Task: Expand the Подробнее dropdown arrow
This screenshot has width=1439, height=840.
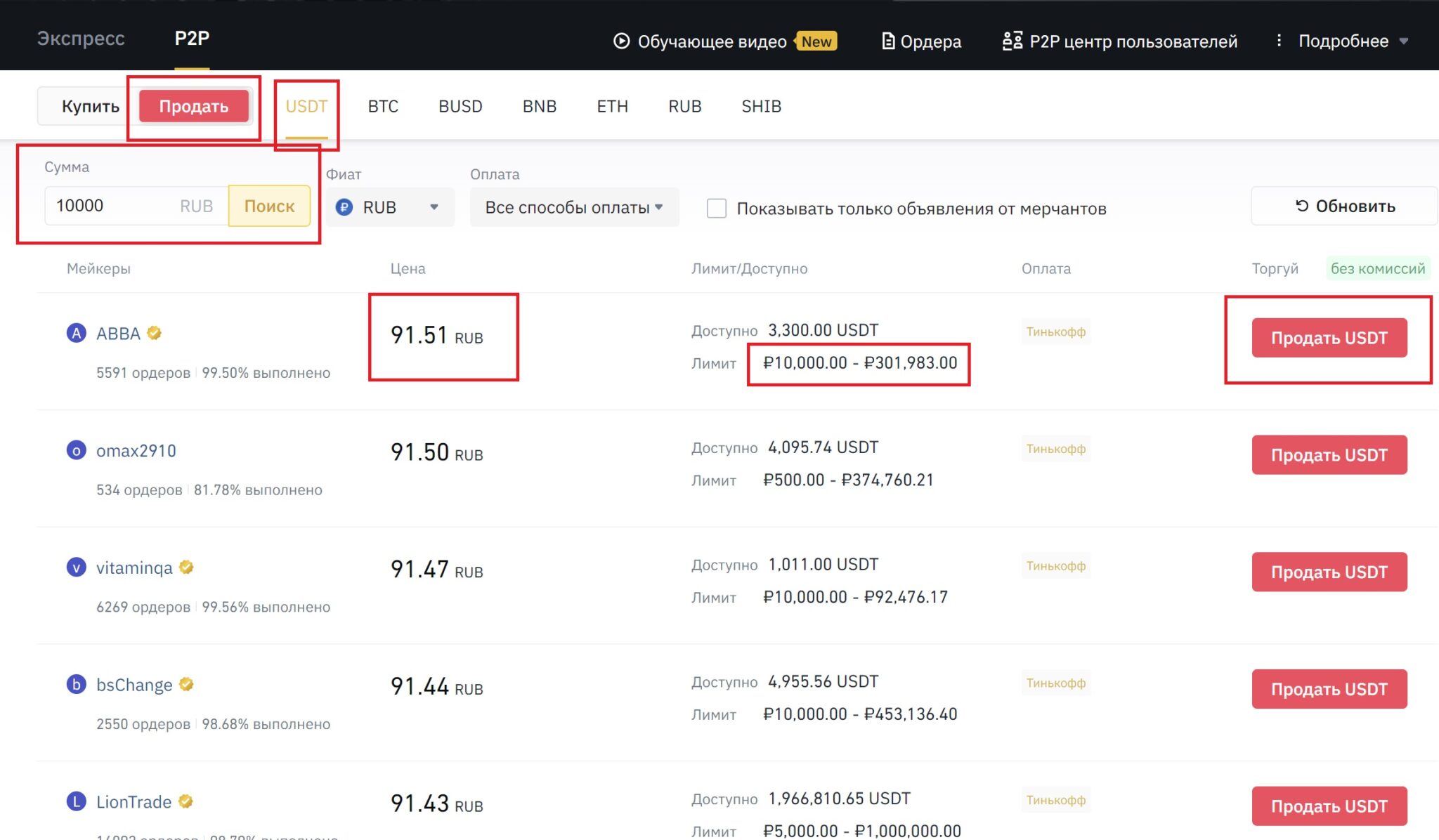Action: pos(1404,41)
